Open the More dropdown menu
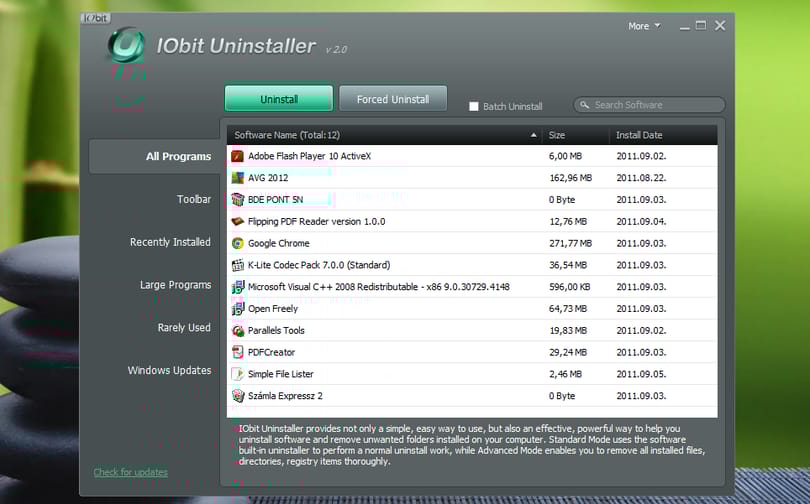Image resolution: width=810 pixels, height=504 pixels. (x=644, y=26)
